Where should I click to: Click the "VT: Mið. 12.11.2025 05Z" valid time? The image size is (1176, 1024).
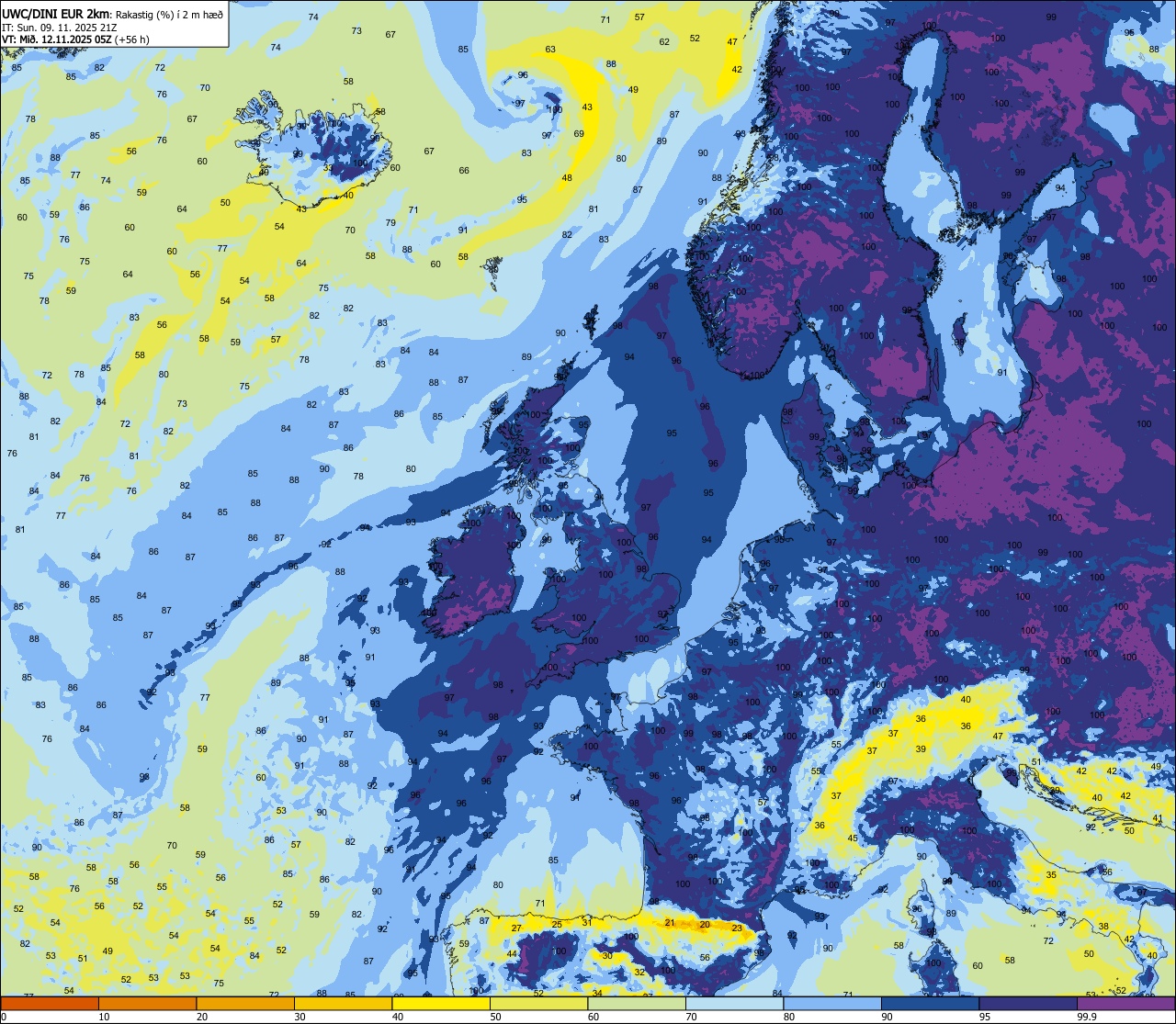(57, 39)
